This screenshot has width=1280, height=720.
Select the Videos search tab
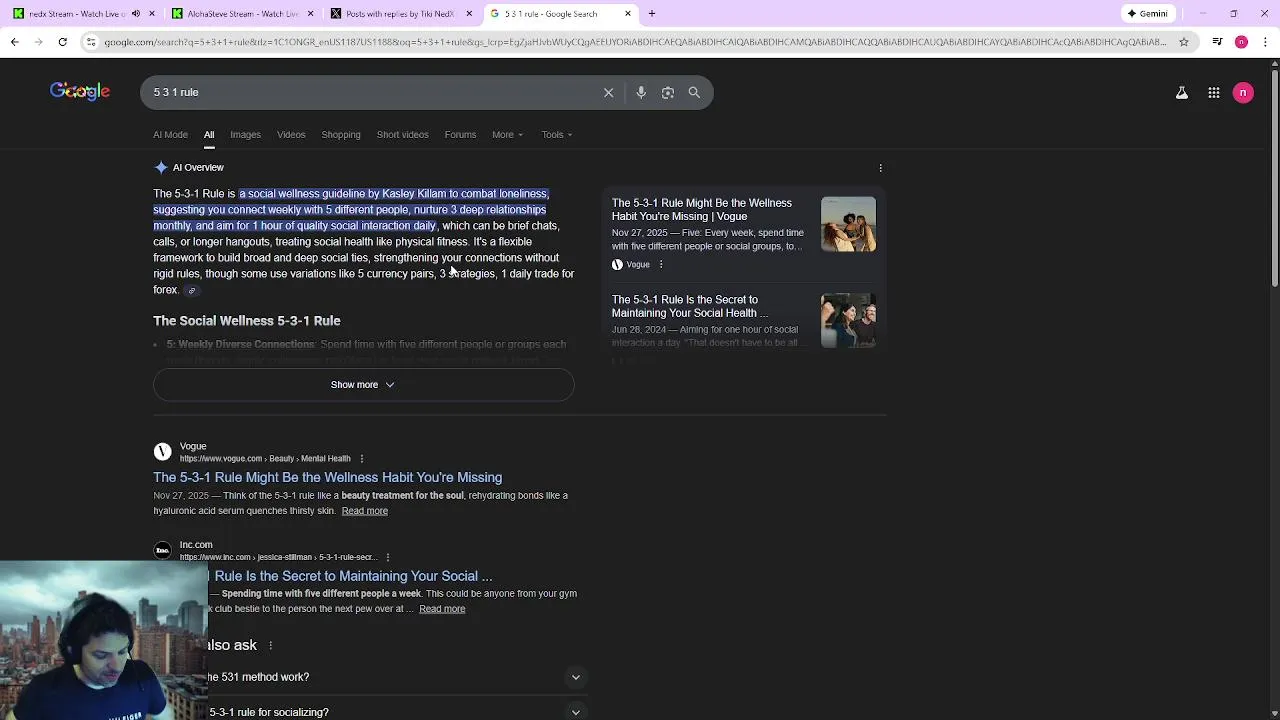pyautogui.click(x=291, y=135)
